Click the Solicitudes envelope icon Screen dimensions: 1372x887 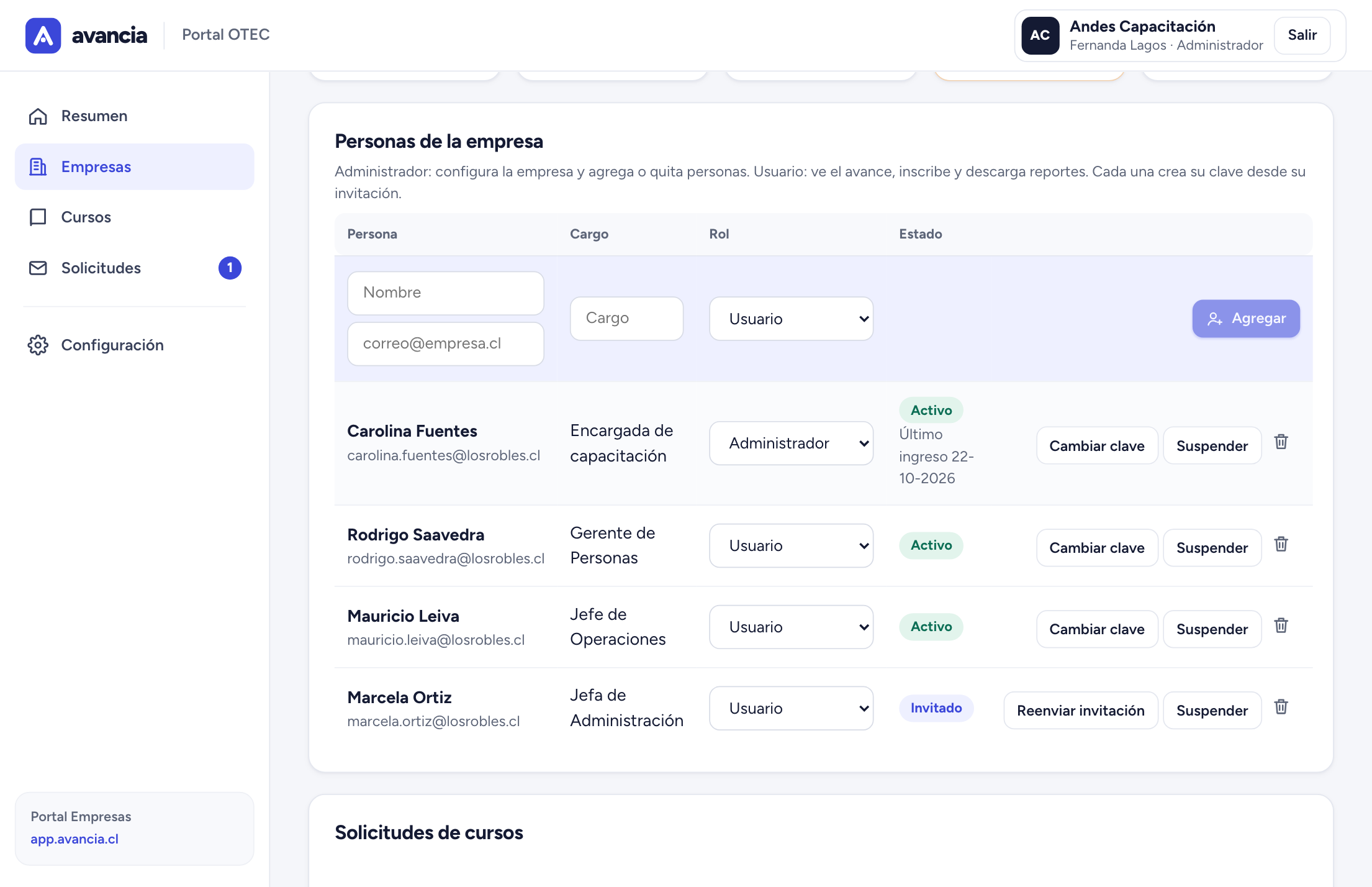38,268
